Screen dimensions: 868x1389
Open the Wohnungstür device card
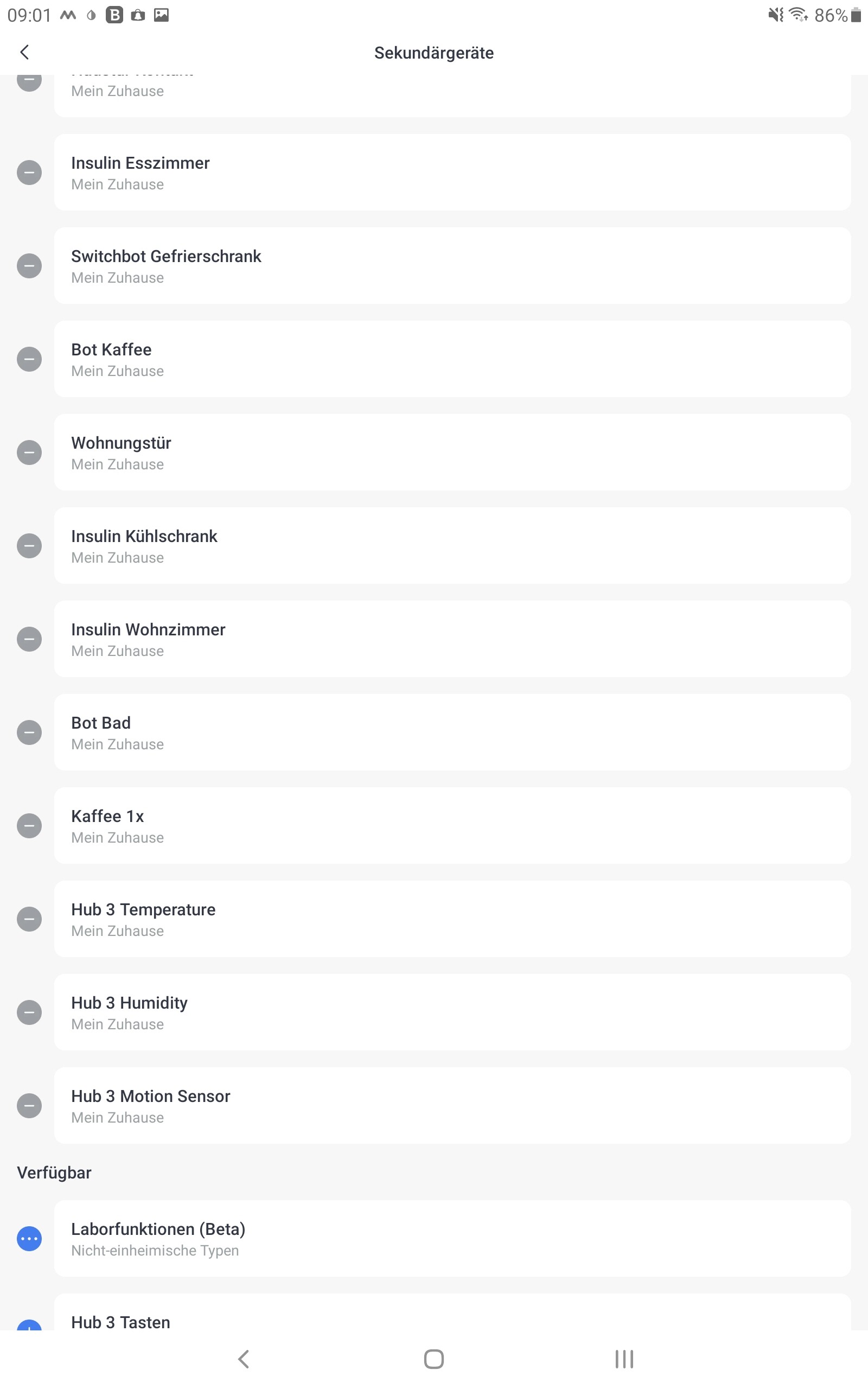[452, 453]
